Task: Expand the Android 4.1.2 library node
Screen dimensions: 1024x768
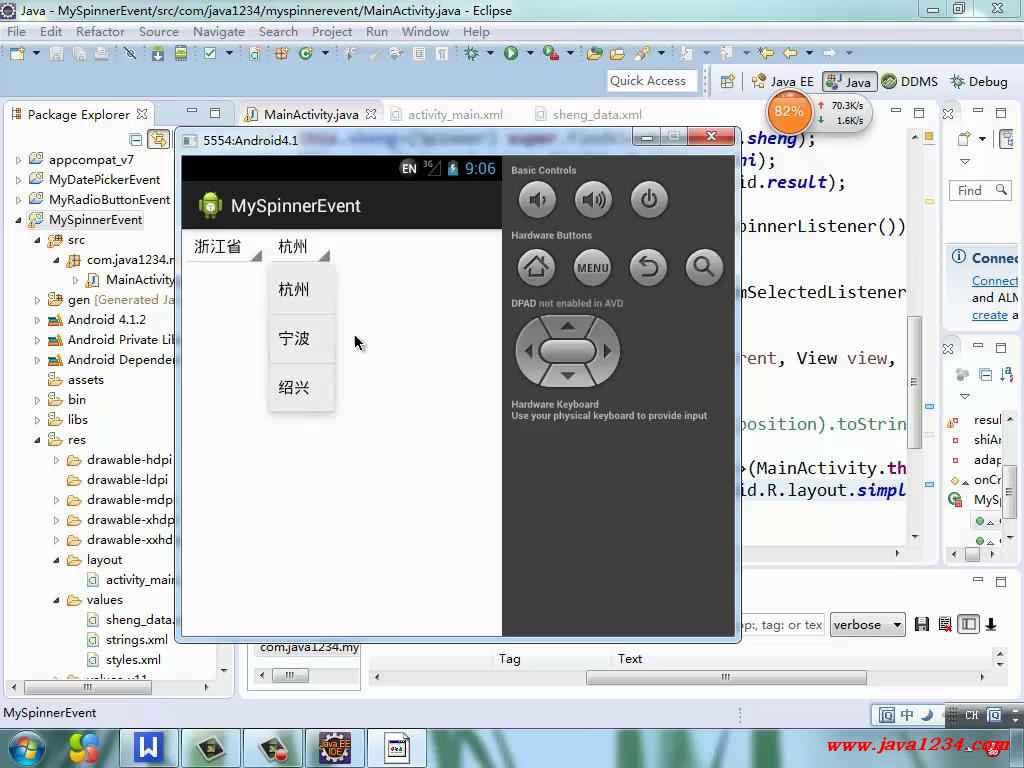Action: pyautogui.click(x=37, y=320)
